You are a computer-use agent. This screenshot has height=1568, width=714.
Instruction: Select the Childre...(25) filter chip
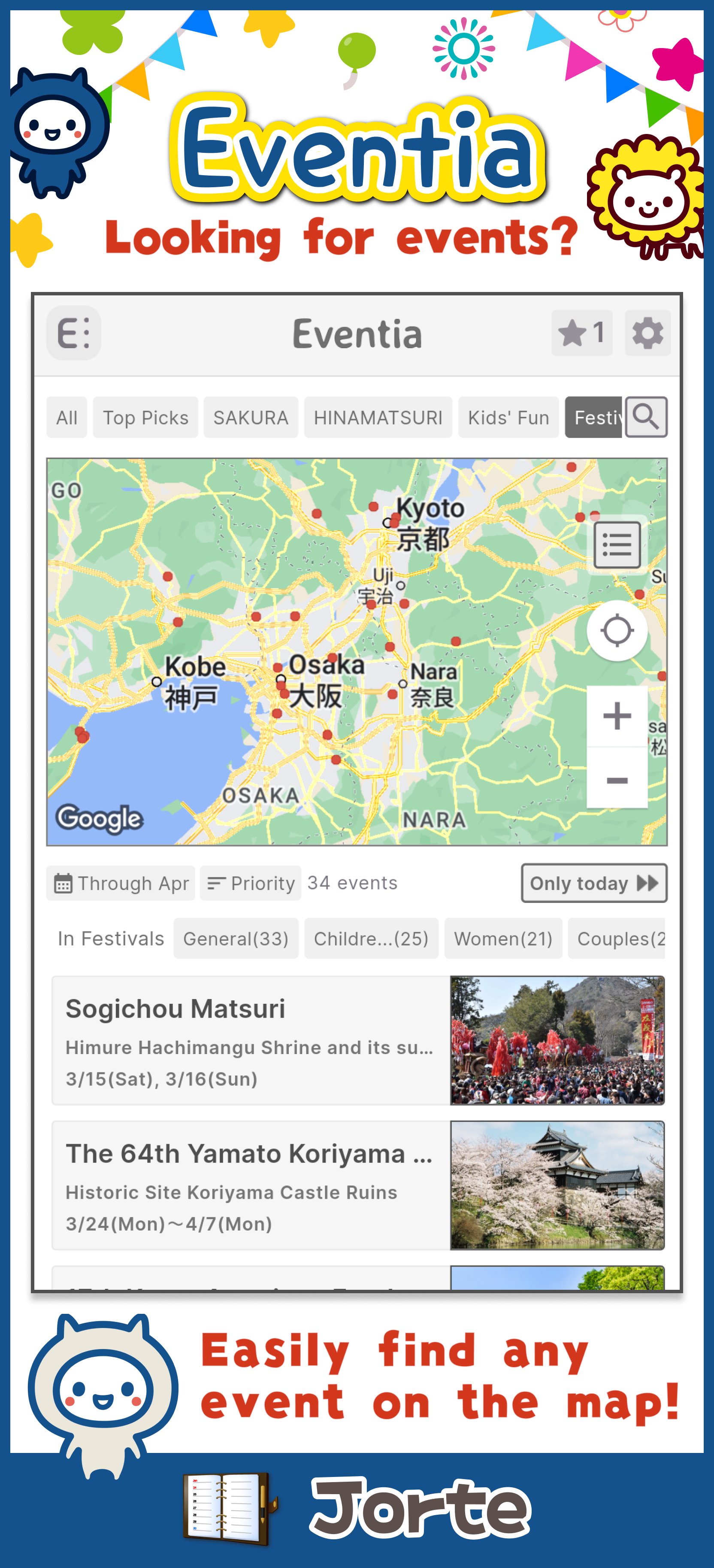pos(371,939)
